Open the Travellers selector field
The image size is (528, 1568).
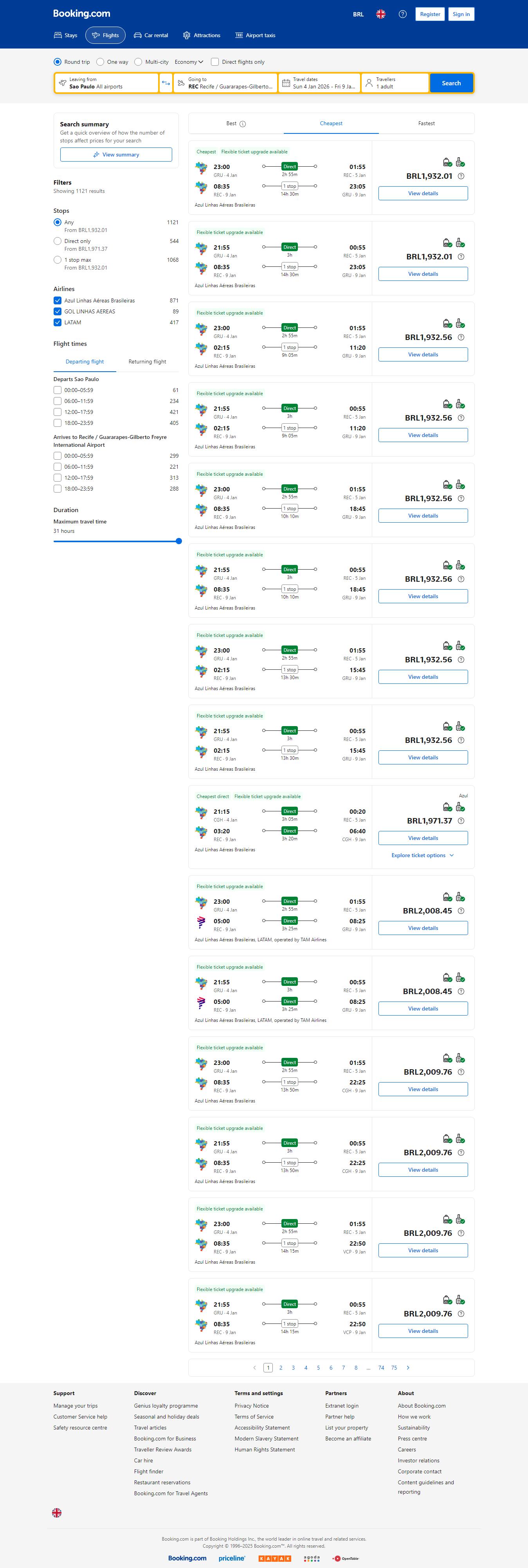coord(395,83)
